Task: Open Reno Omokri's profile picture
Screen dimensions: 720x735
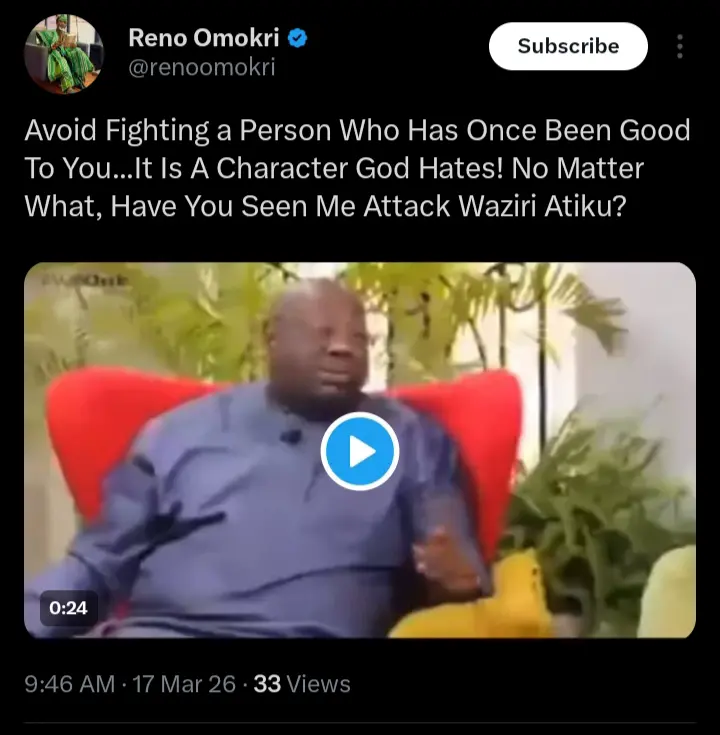Action: coord(64,53)
